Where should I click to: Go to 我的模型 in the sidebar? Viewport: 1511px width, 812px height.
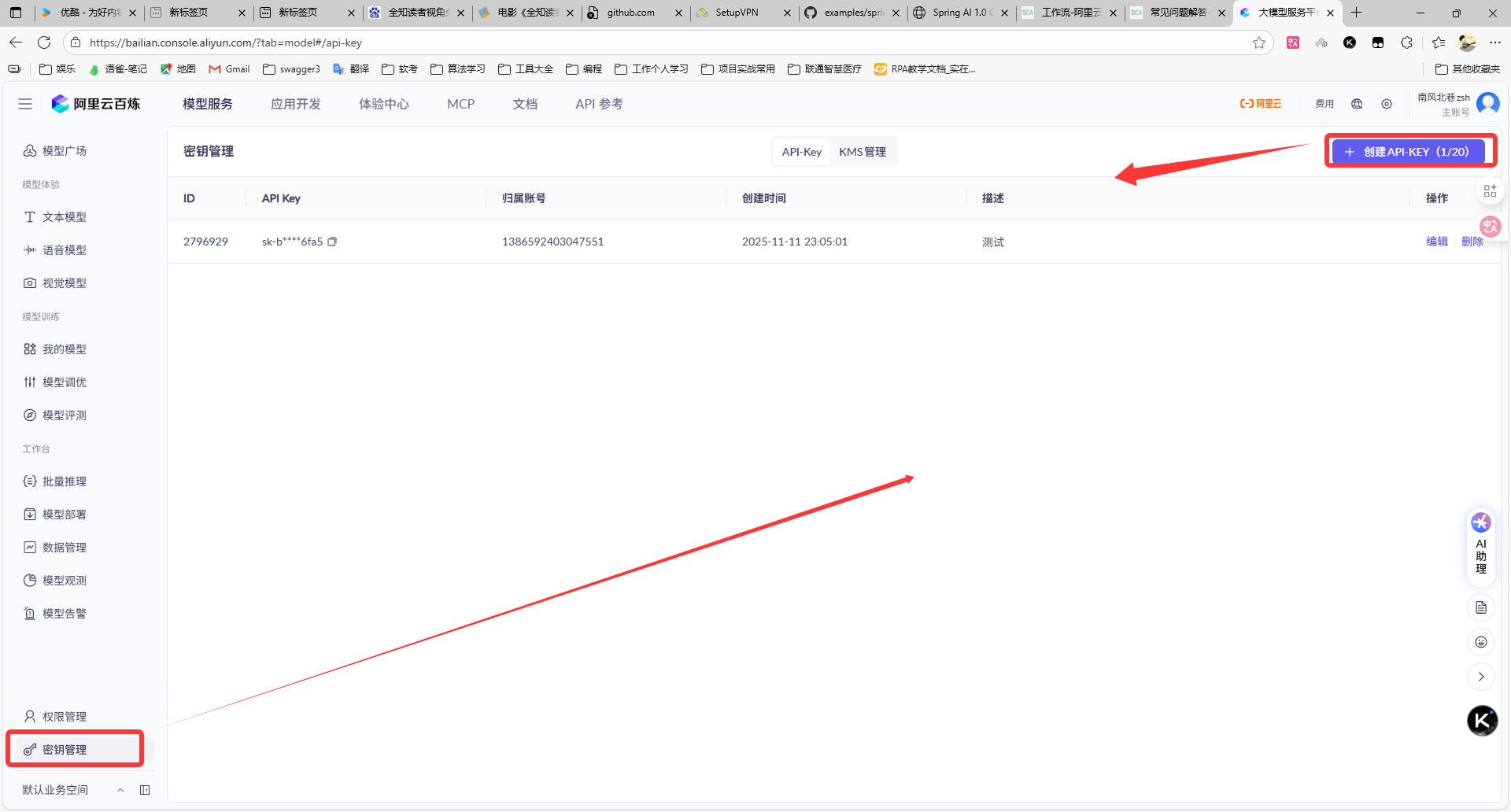[x=55, y=349]
